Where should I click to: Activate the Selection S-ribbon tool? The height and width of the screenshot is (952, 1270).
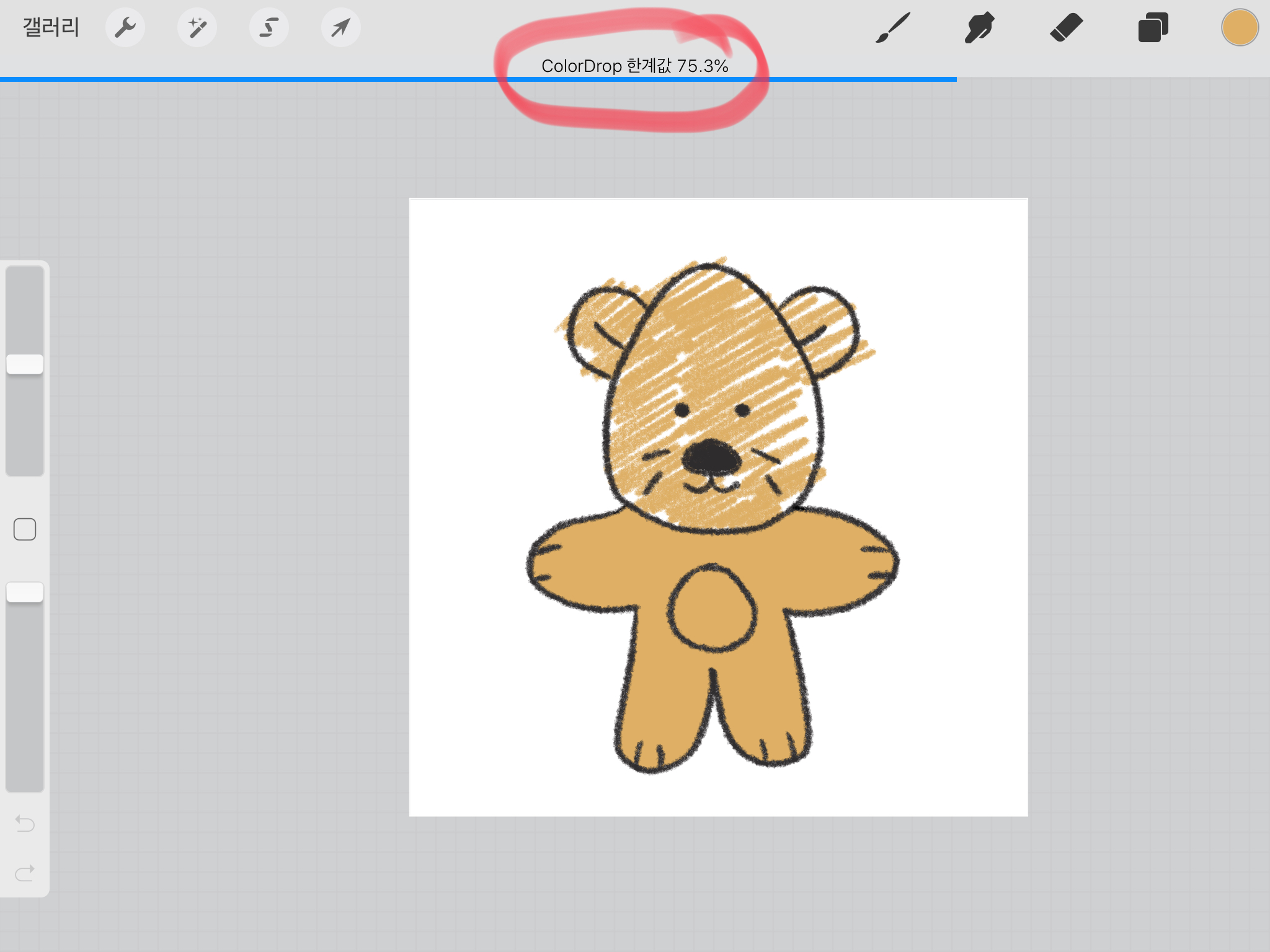(x=269, y=28)
